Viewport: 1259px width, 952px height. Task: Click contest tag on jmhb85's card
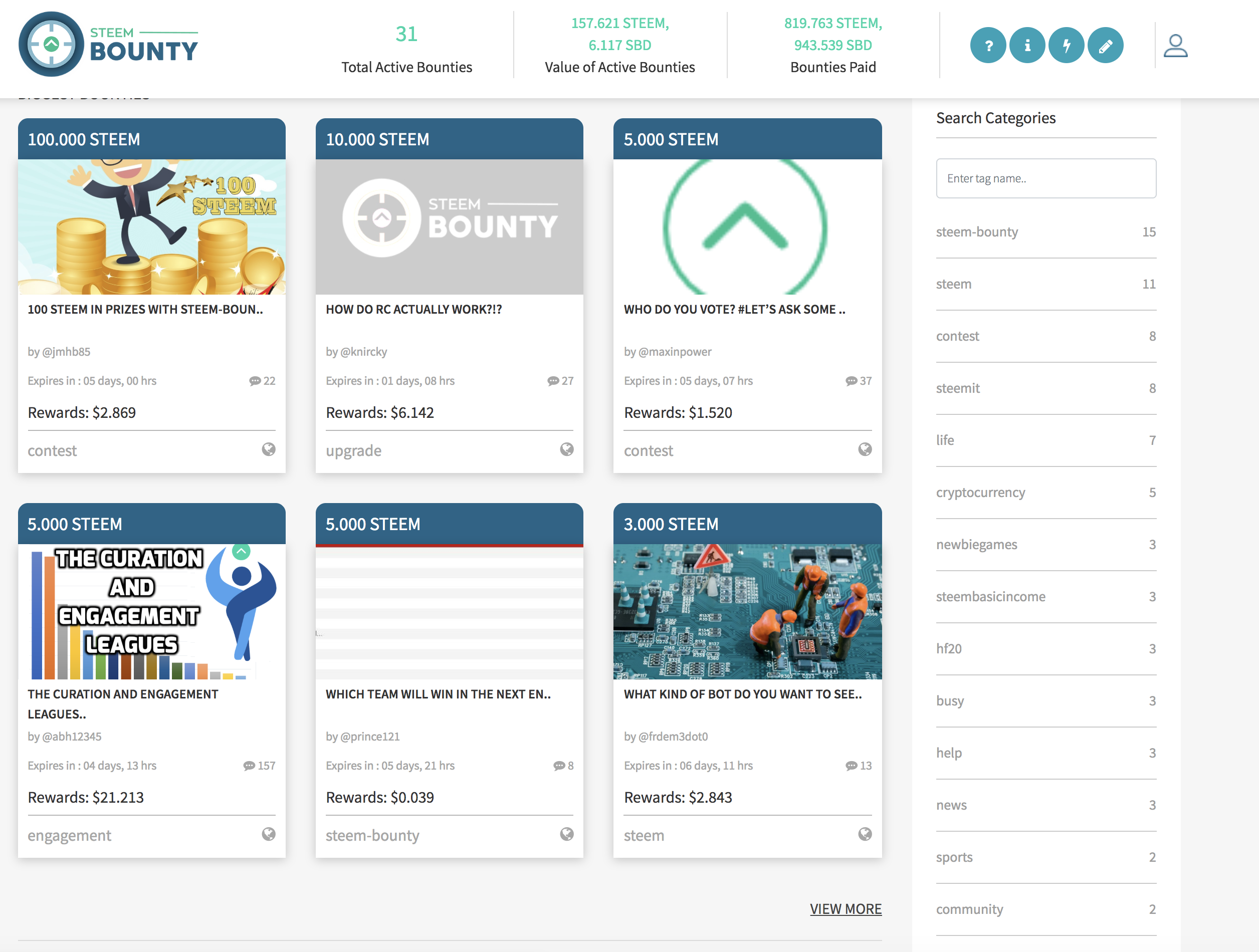pyautogui.click(x=52, y=450)
